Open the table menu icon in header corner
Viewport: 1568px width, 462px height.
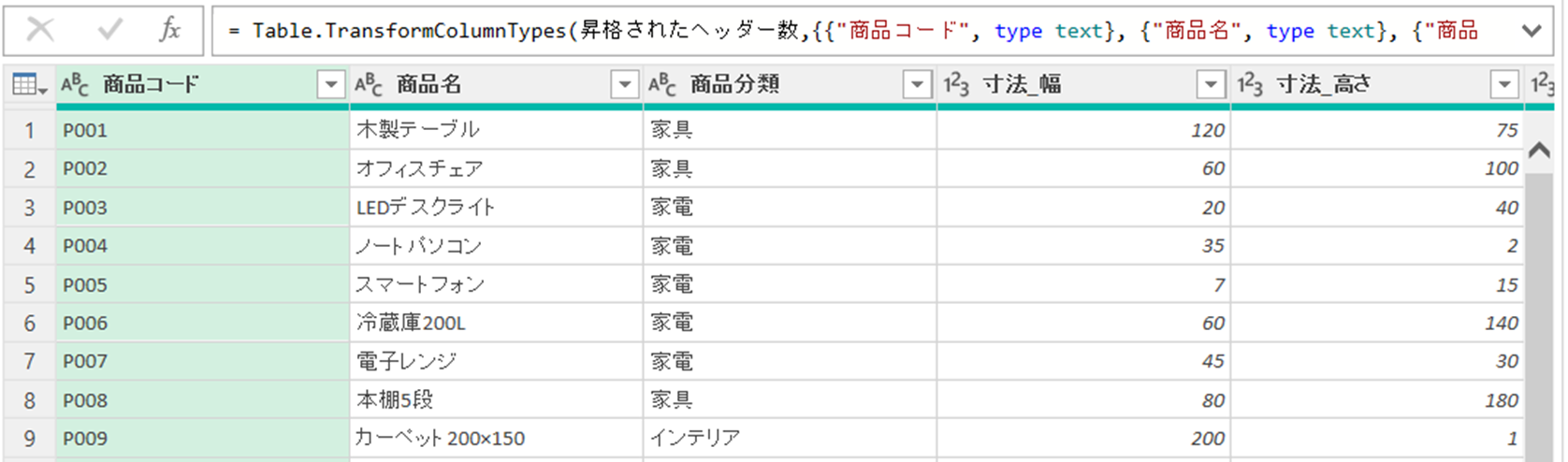coord(29,86)
